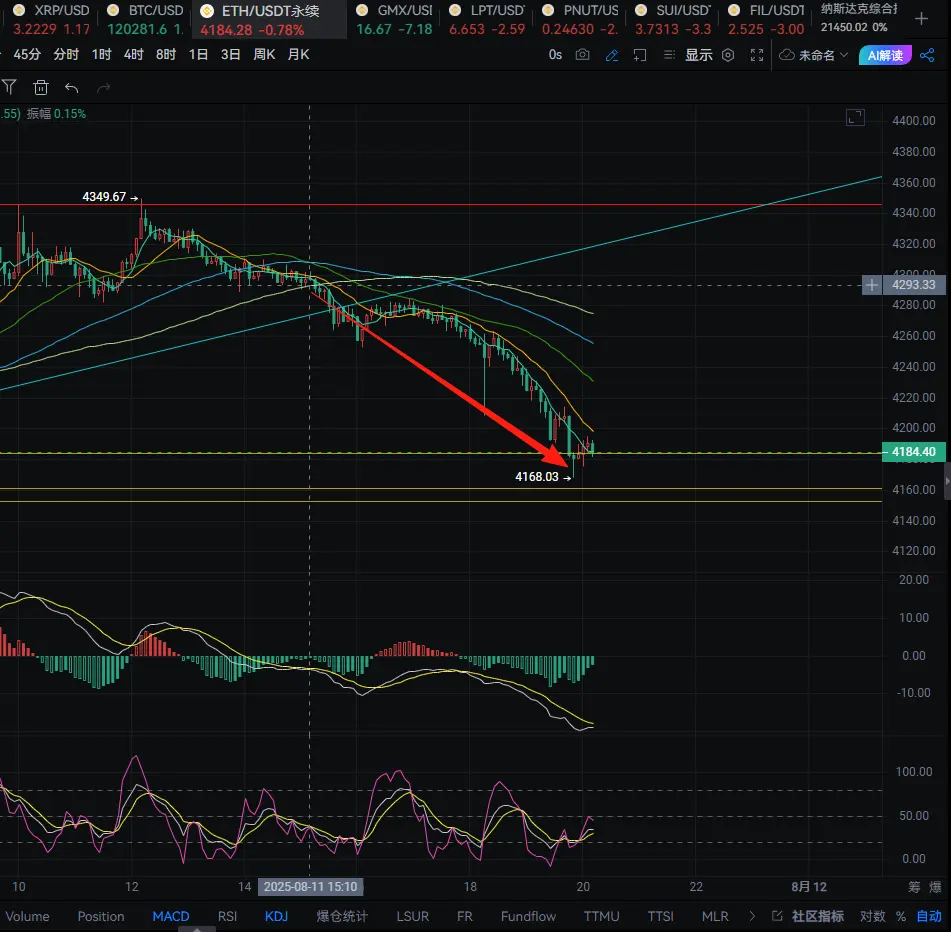Screen dimensions: 951x932
Task: Open chart settings hexagon gear icon
Action: click(728, 55)
